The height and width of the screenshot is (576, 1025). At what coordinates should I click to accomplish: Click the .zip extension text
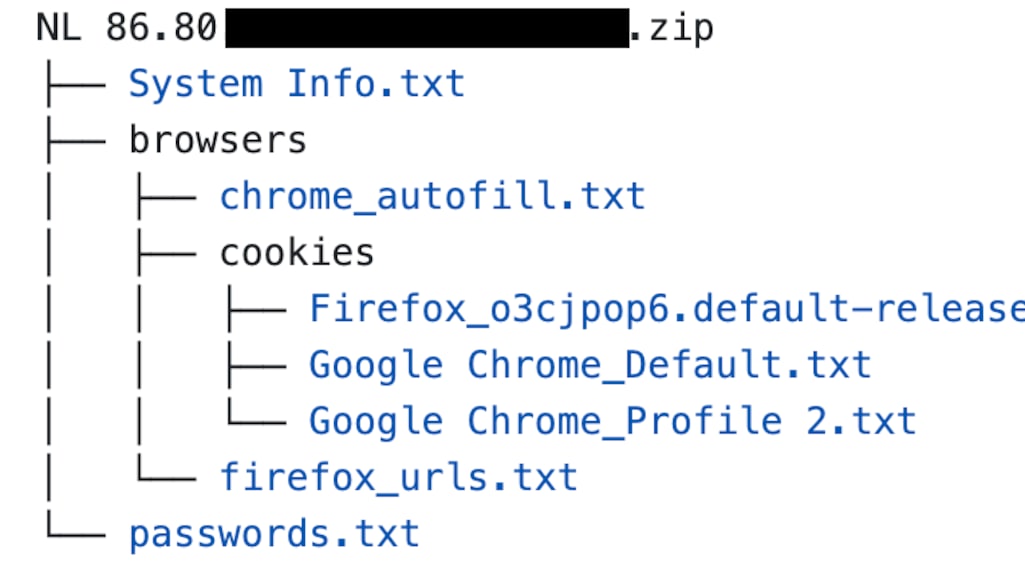click(671, 27)
